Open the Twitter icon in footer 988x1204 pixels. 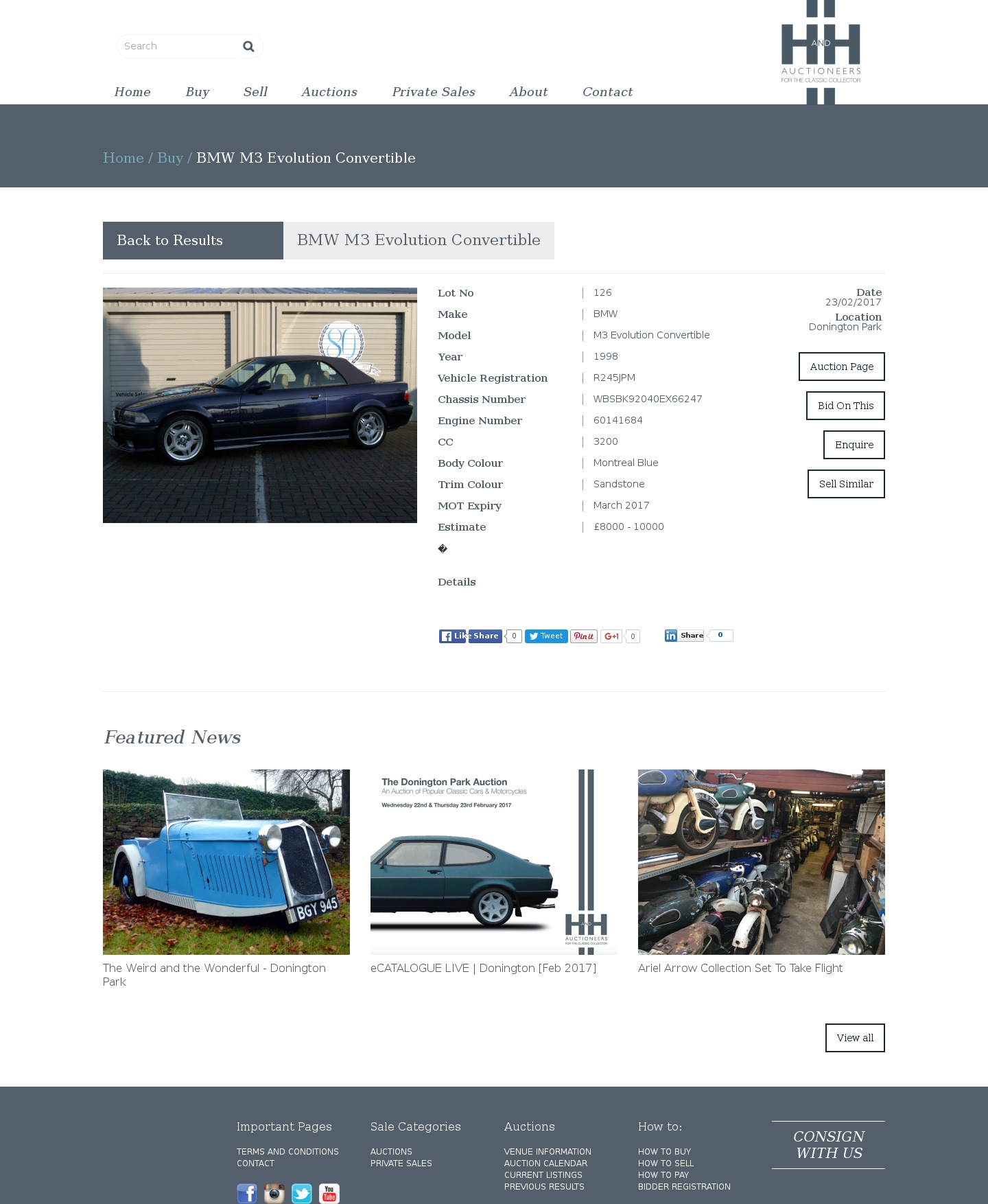pos(302,1194)
